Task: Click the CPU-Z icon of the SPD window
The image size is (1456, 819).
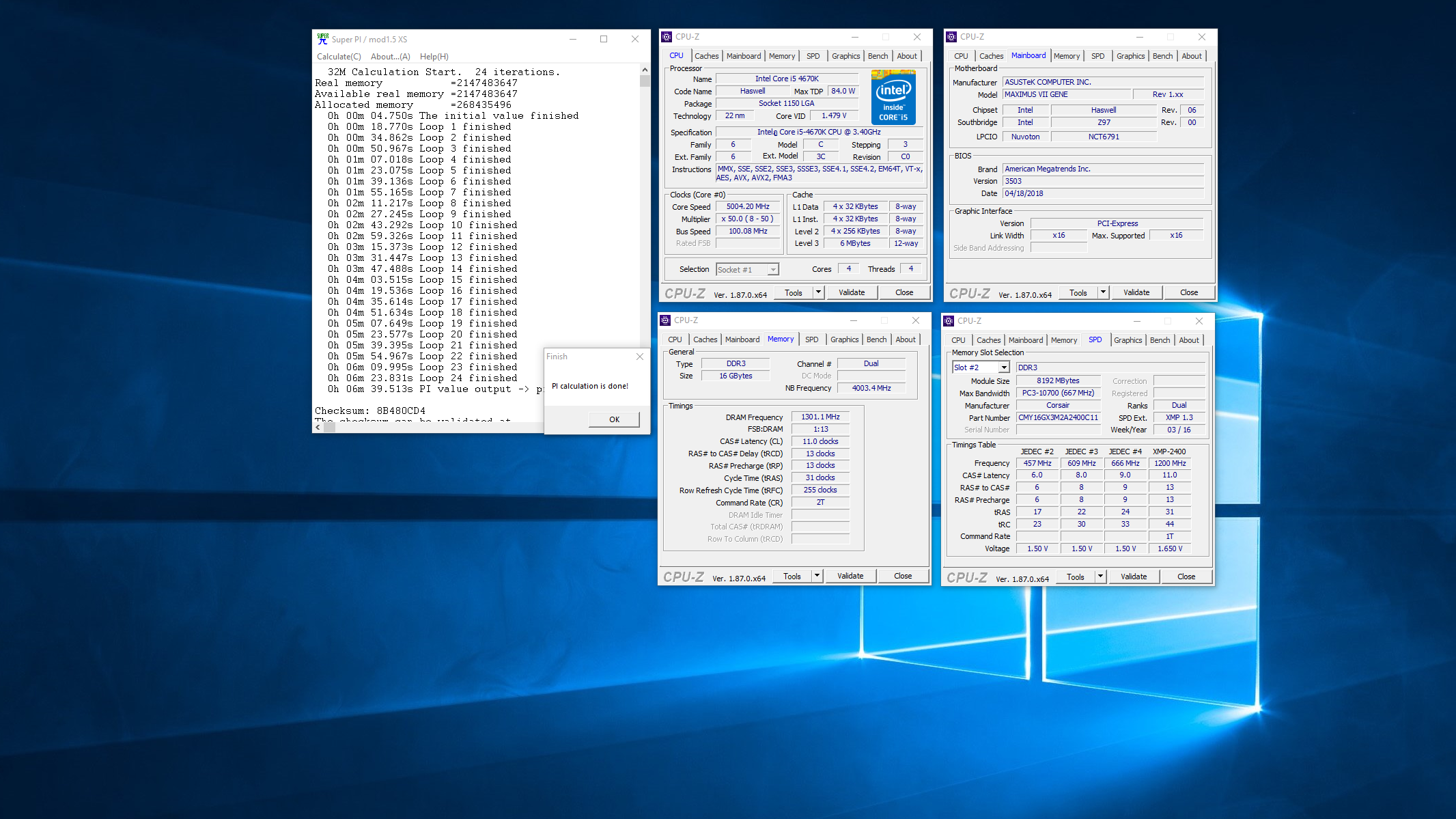Action: tap(949, 321)
